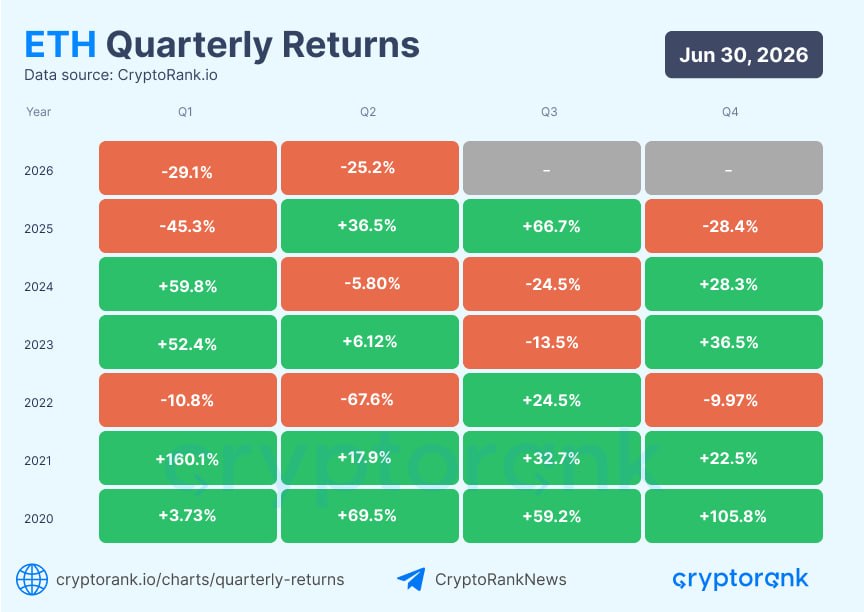Click the gray empty 2026 Q3 cell
Viewport: 864px width, 612px height.
coord(552,168)
